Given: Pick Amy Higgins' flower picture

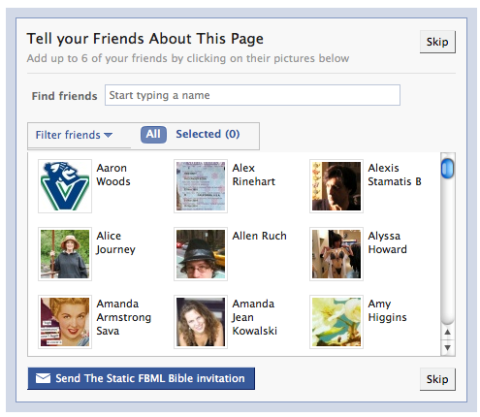Looking at the screenshot, I should point(336,322).
